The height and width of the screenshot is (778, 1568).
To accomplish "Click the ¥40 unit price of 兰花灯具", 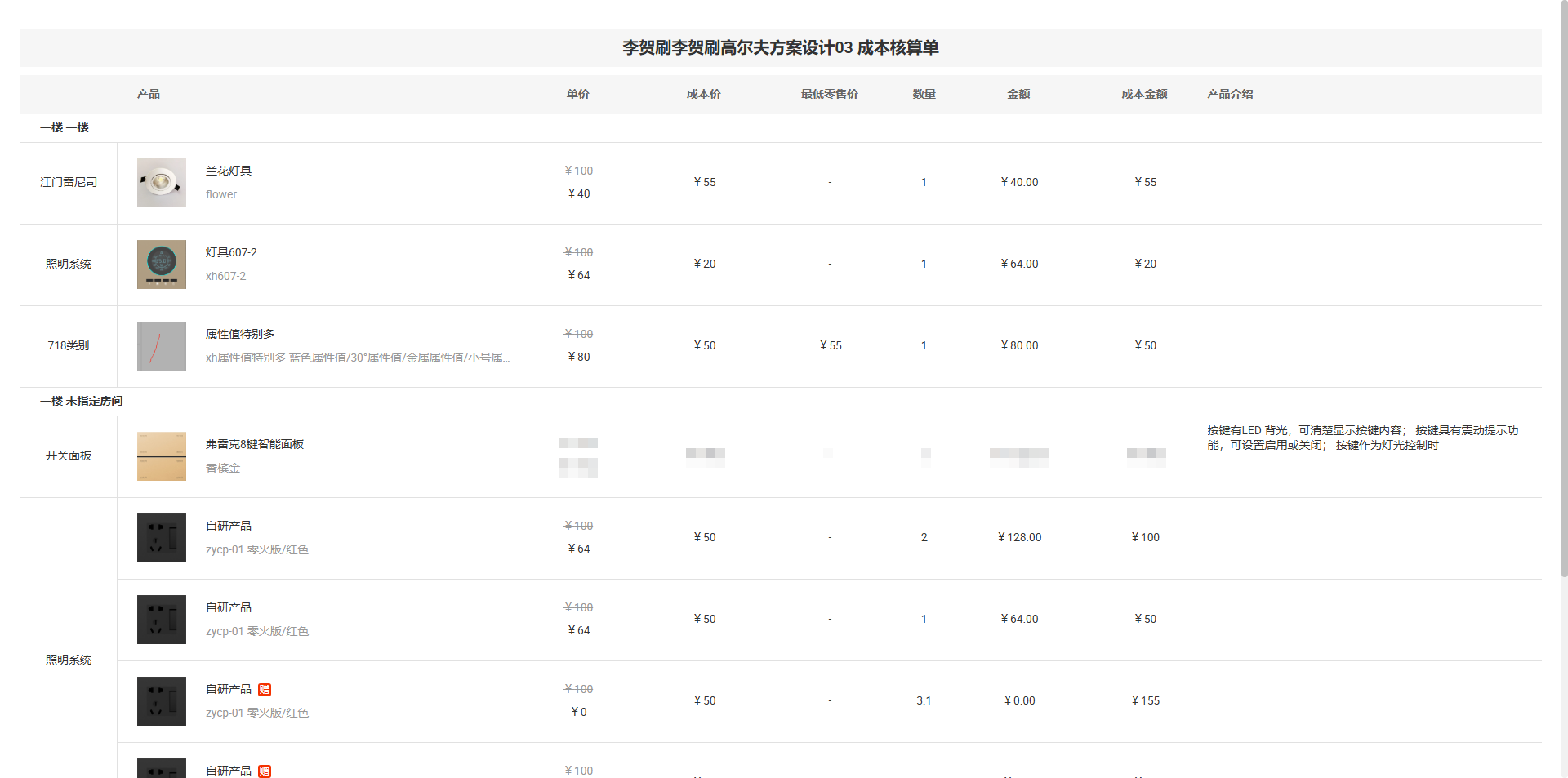I will pyautogui.click(x=578, y=193).
